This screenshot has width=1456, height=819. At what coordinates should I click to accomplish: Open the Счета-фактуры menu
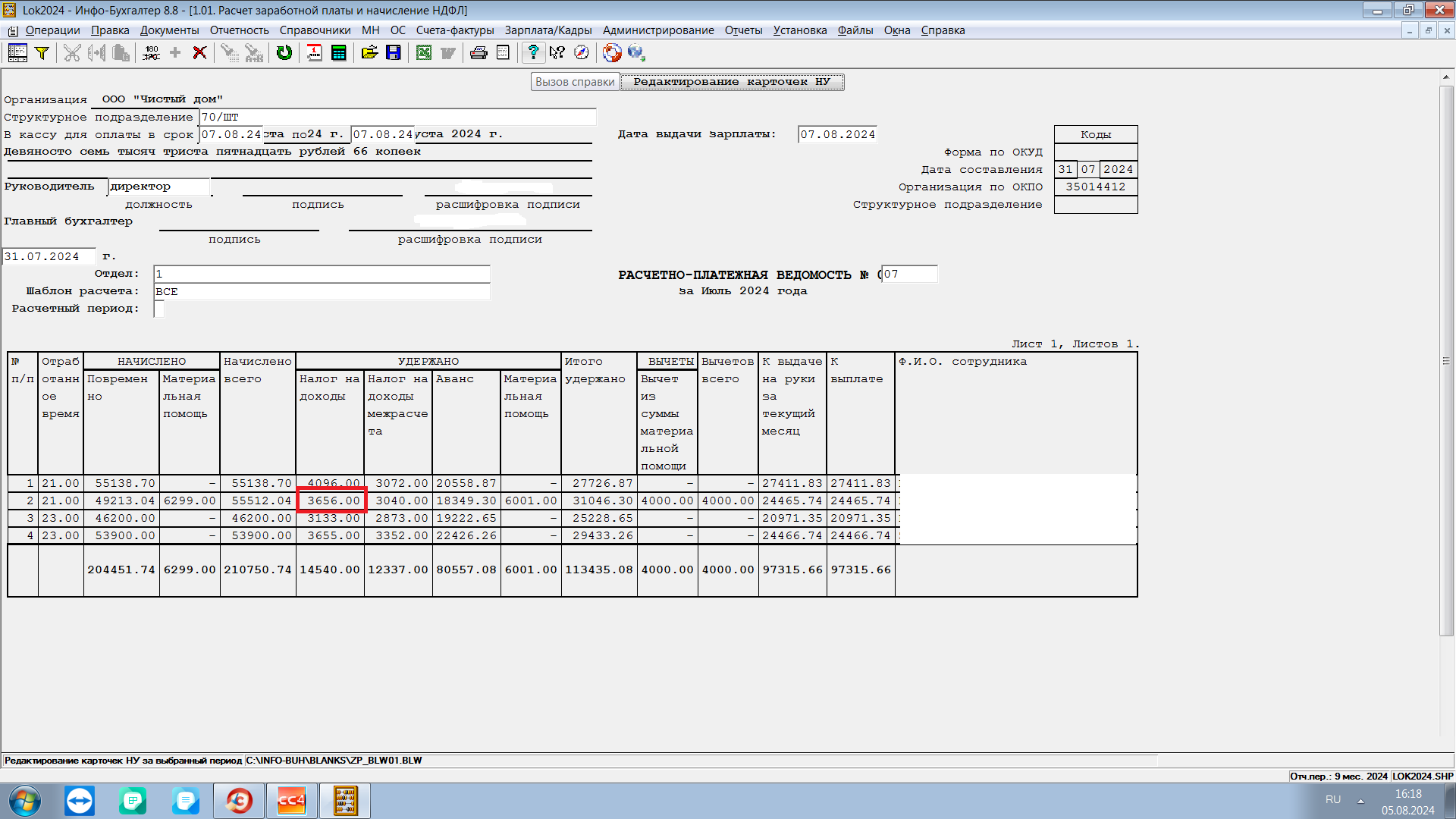[455, 30]
